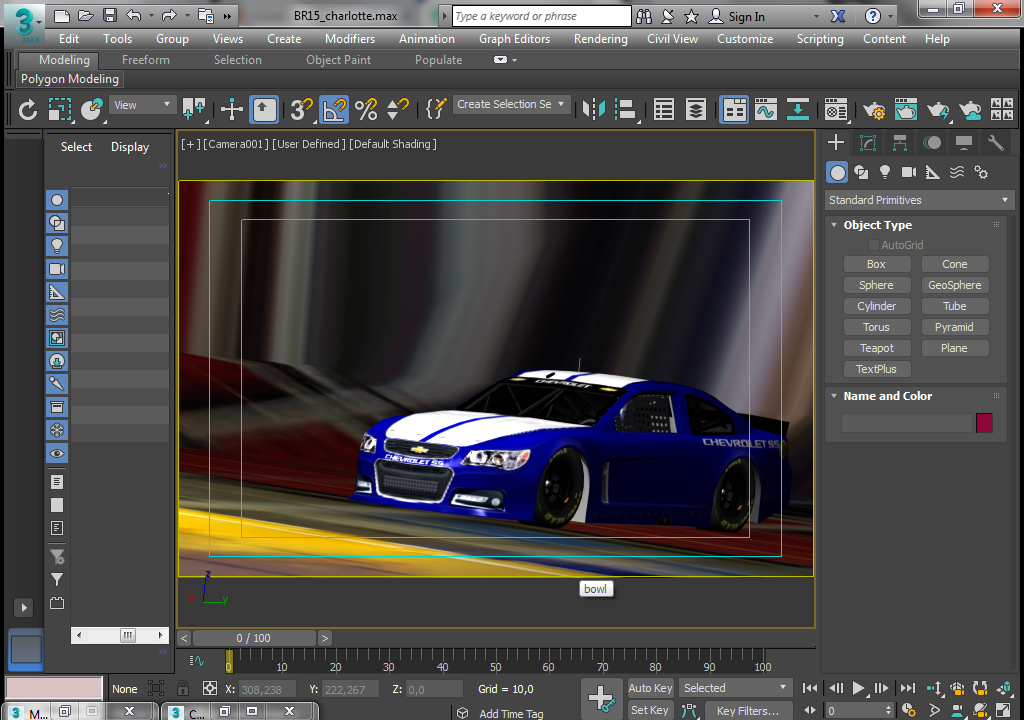Open the Rendering menu
1024x720 pixels.
pos(601,39)
